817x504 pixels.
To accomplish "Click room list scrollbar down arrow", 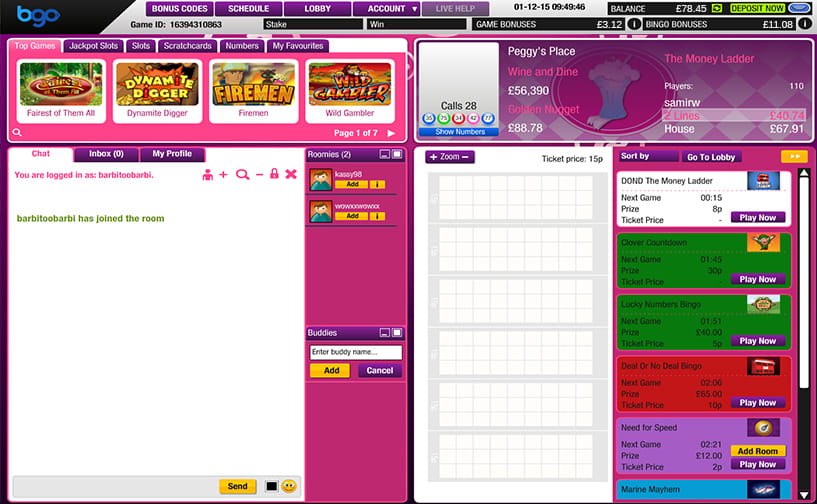I will click(x=804, y=495).
